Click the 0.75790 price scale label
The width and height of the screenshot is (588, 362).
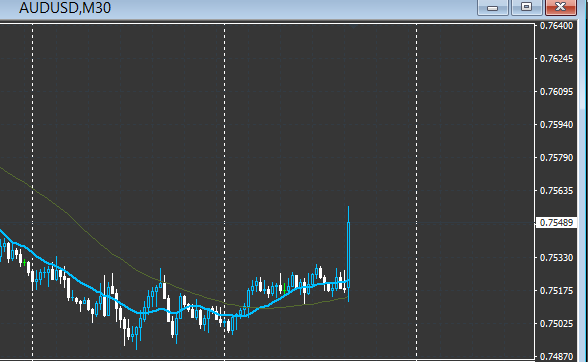[556, 158]
